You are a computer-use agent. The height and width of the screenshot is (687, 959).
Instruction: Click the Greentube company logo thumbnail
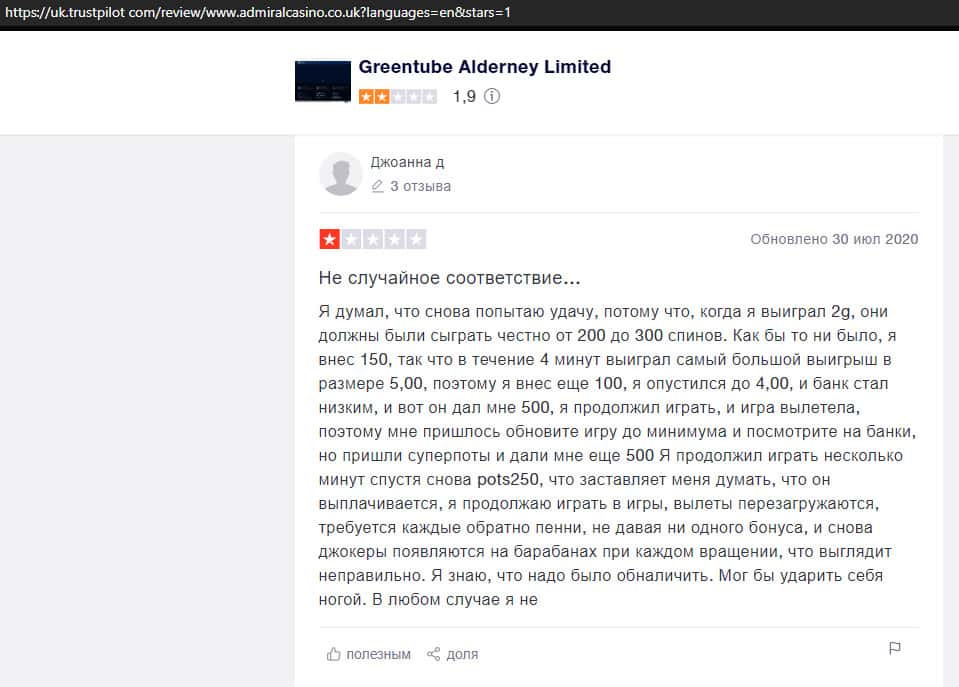tap(323, 81)
